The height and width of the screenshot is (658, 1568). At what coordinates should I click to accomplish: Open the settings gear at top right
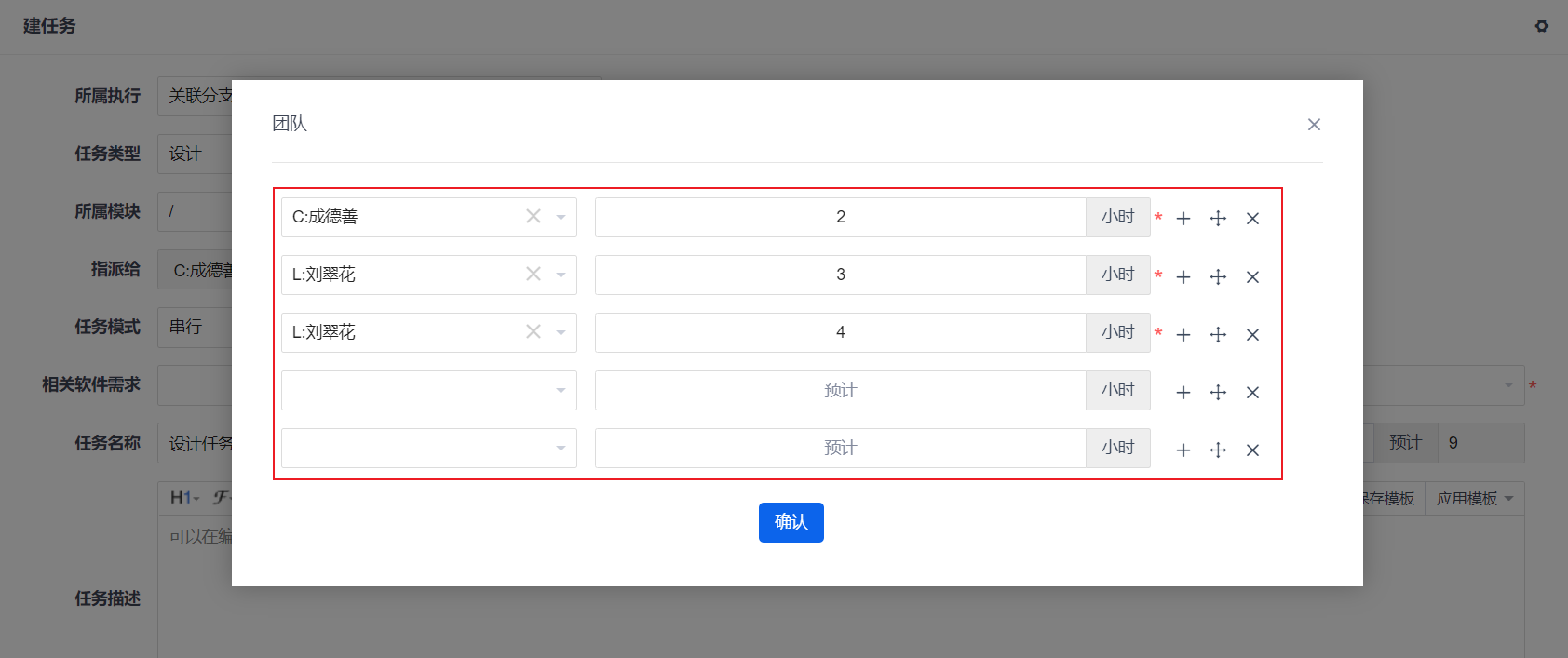point(1542,26)
